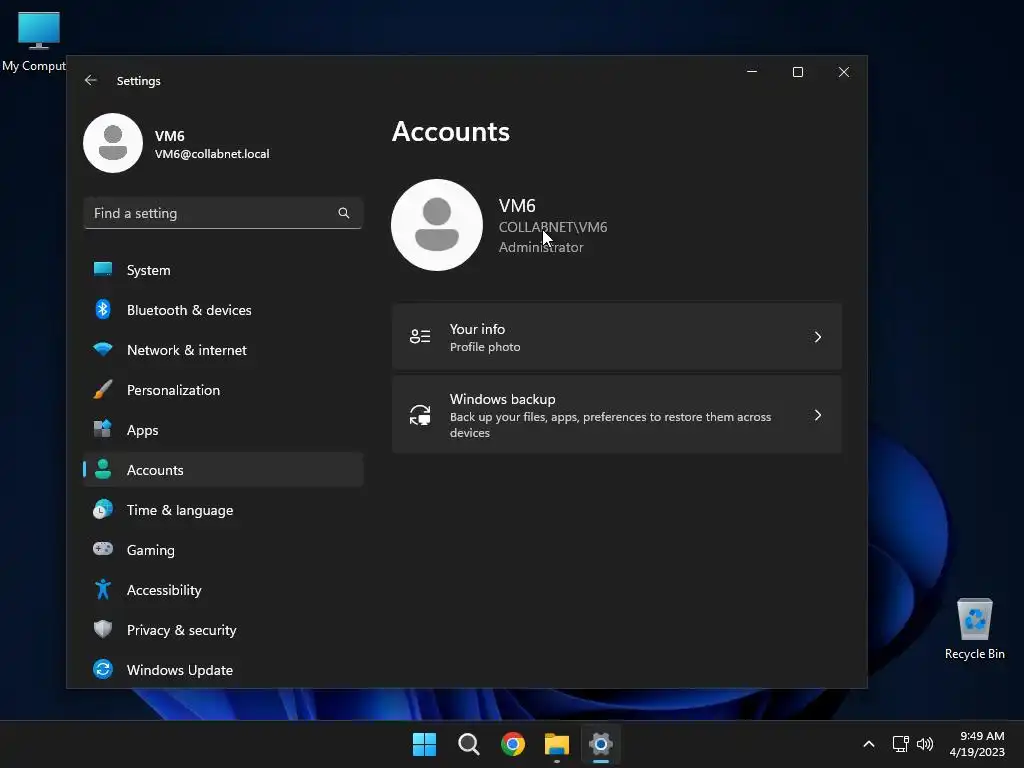This screenshot has height=768, width=1024.
Task: Click the Windows backup sync icon
Action: click(420, 415)
